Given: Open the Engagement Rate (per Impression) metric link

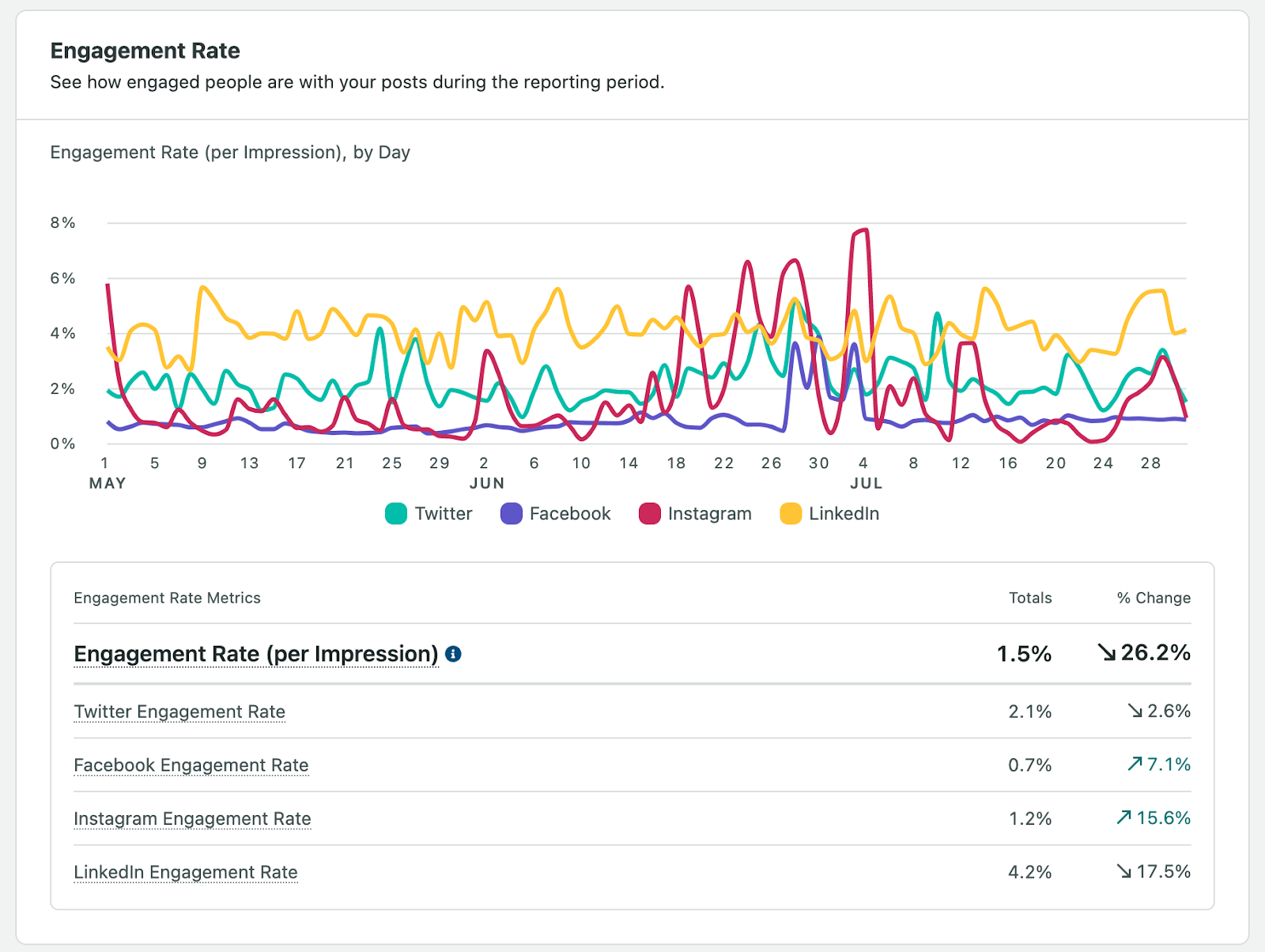Looking at the screenshot, I should pyautogui.click(x=256, y=654).
